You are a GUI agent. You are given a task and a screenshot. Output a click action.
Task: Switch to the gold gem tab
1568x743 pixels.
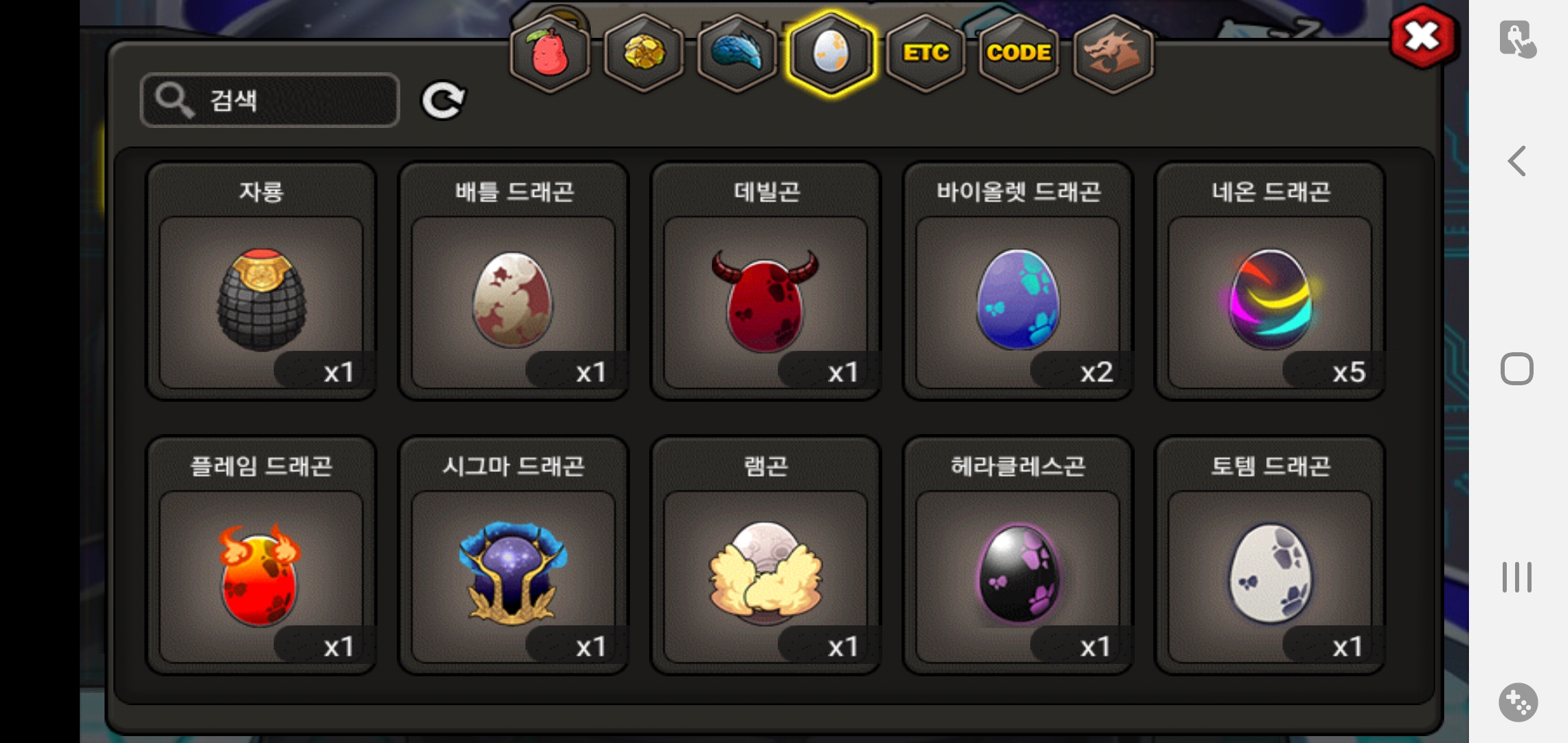point(644,53)
